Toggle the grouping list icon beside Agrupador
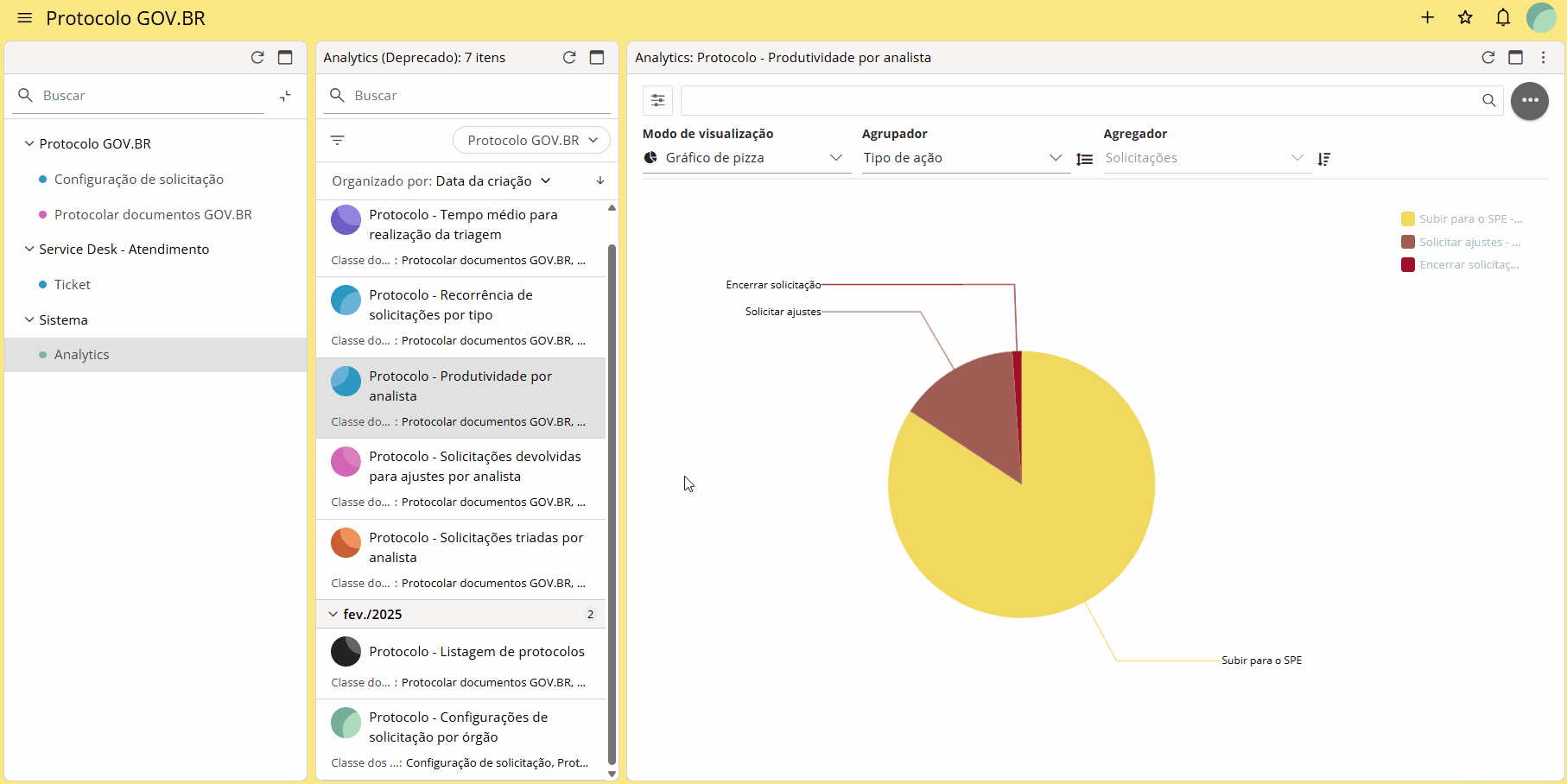1567x784 pixels. point(1084,159)
